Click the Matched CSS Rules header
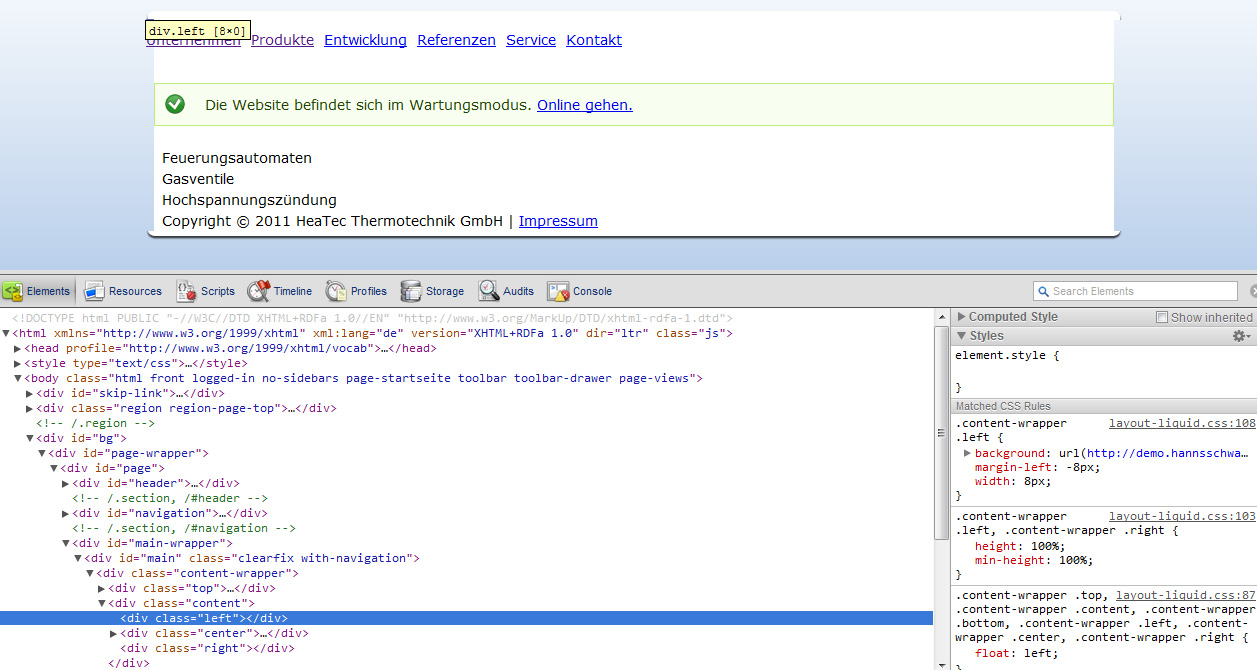 click(x=1104, y=406)
